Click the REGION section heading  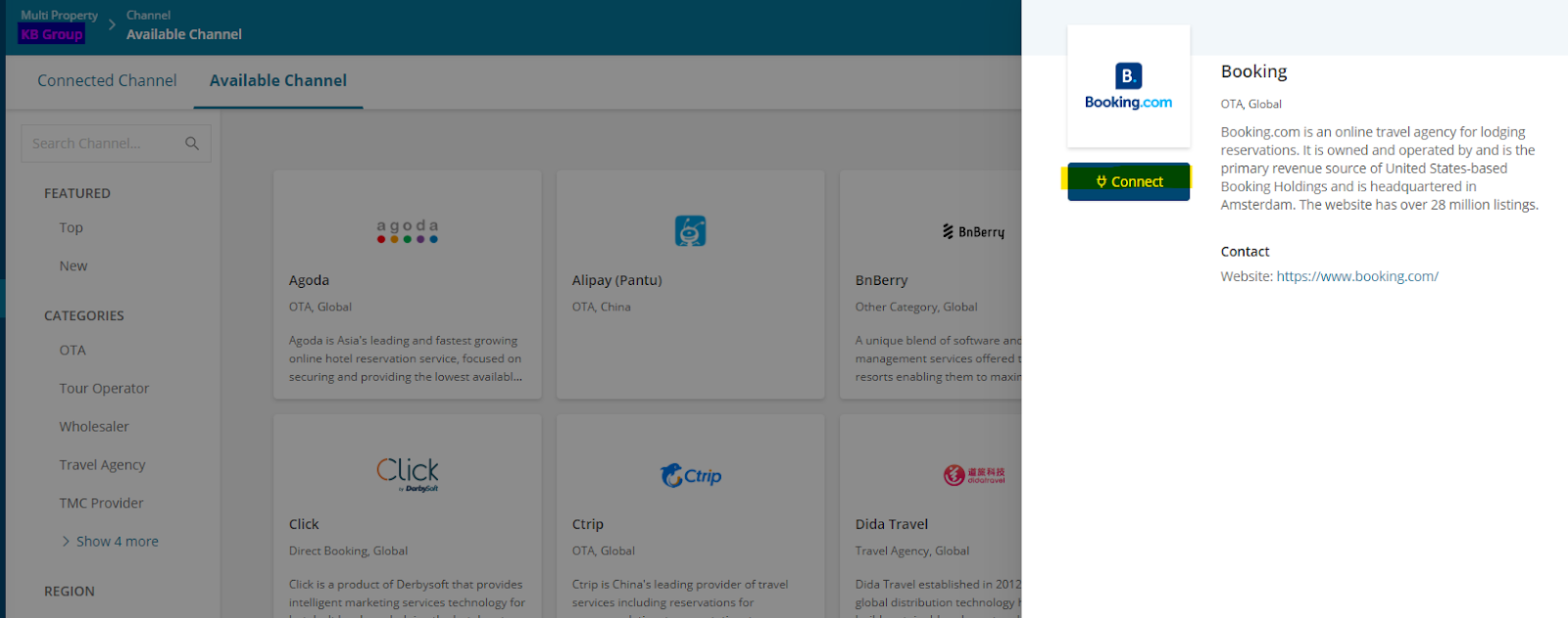tap(70, 591)
